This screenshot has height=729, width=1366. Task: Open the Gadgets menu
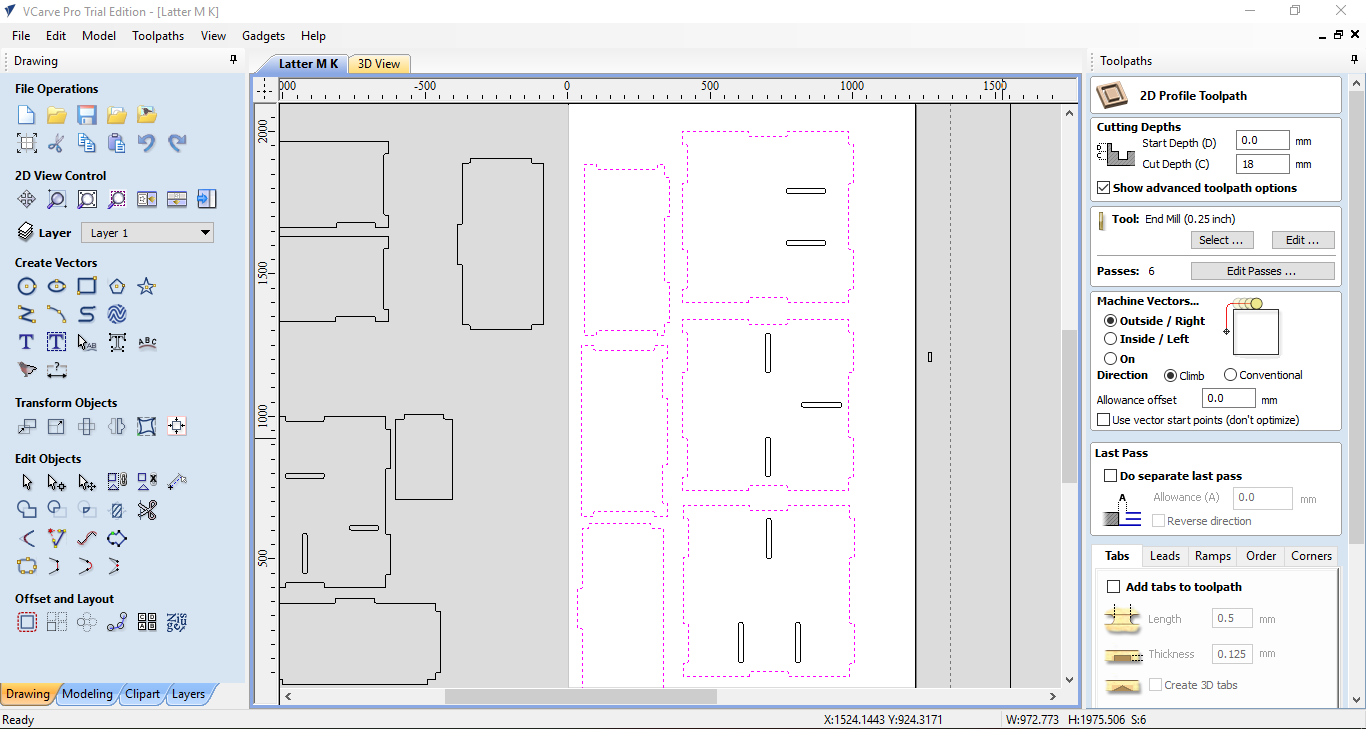(263, 36)
